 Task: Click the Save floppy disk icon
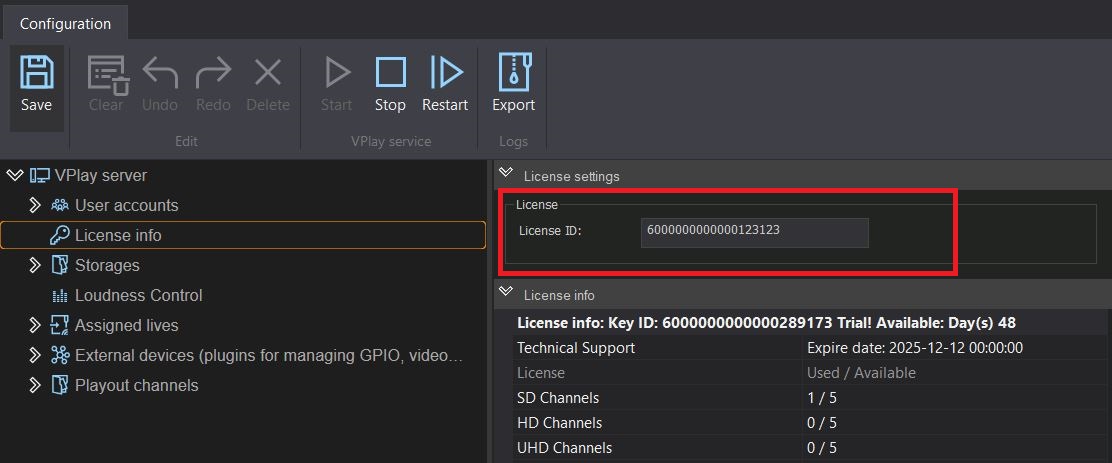36,73
